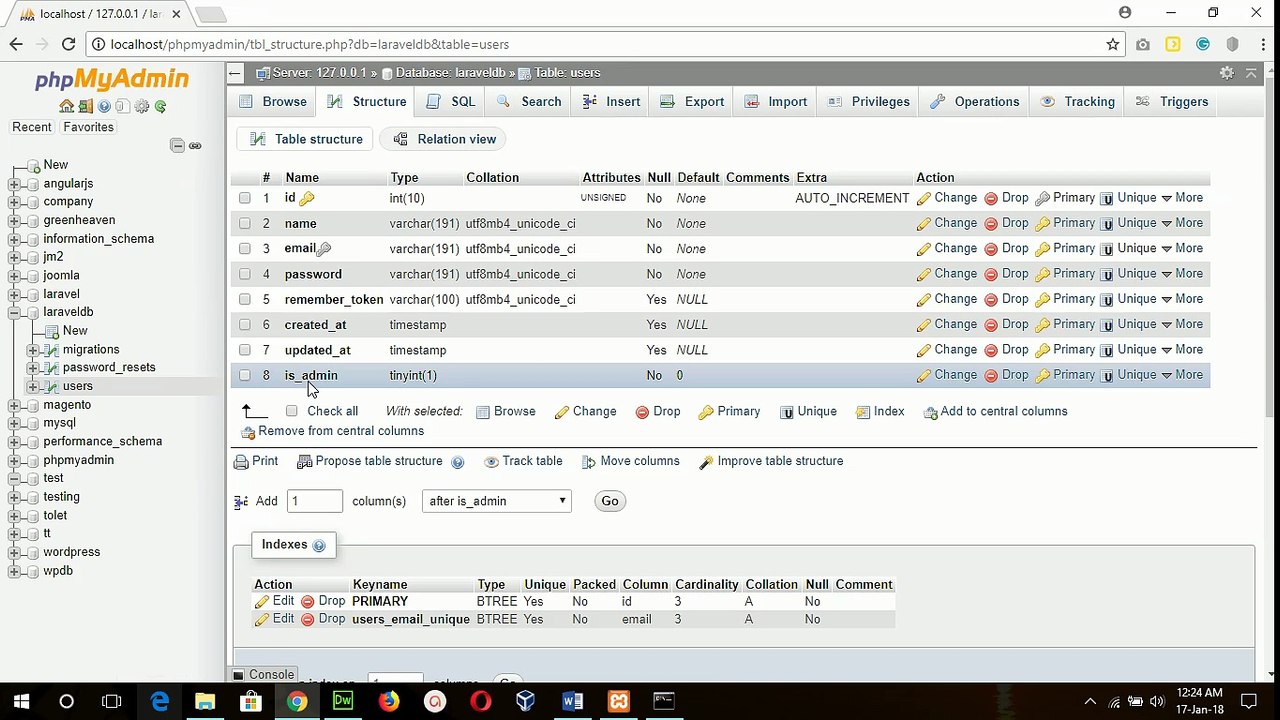Open More dropdown for the is_admin row

1181,375
